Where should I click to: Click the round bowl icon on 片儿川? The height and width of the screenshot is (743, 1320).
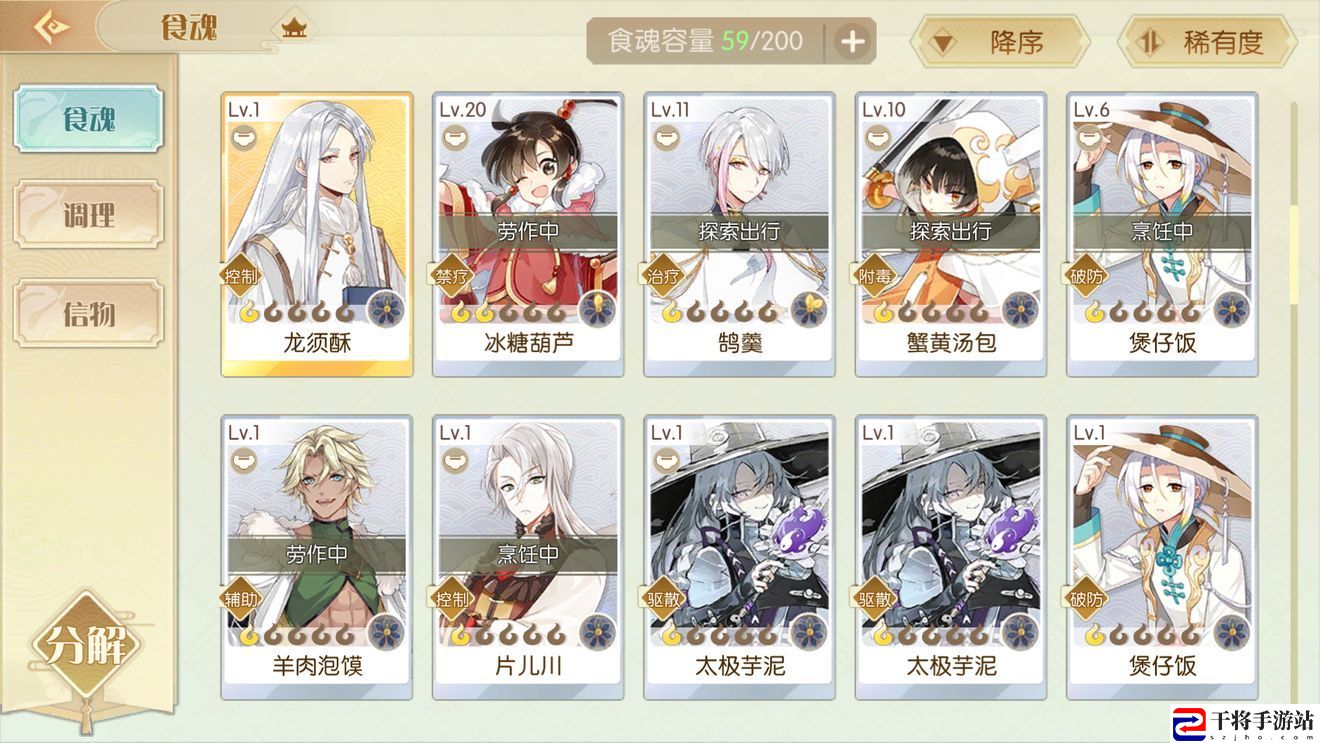(x=455, y=461)
